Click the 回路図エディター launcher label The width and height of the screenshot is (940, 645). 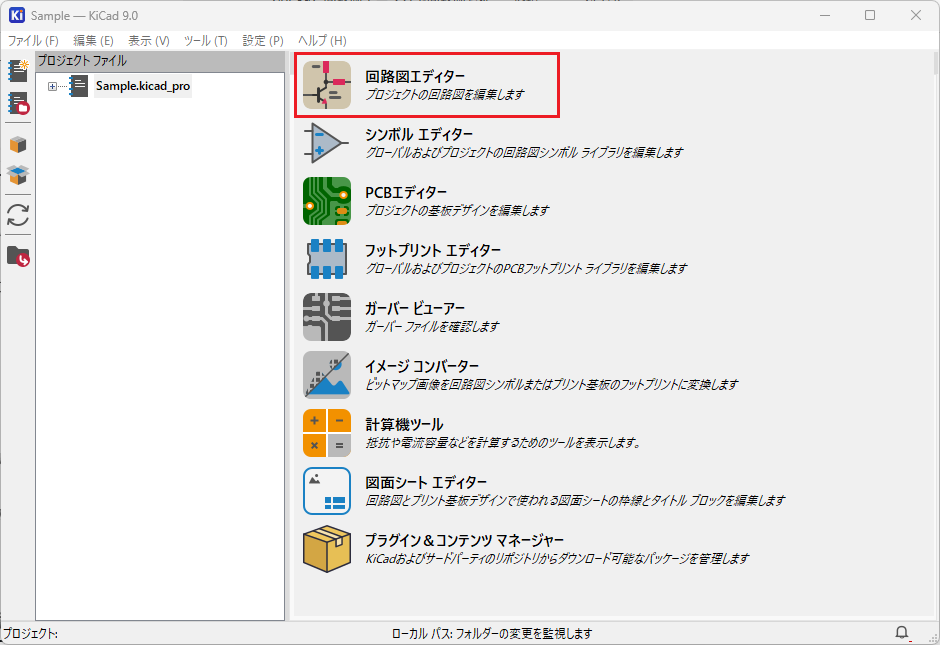(415, 76)
